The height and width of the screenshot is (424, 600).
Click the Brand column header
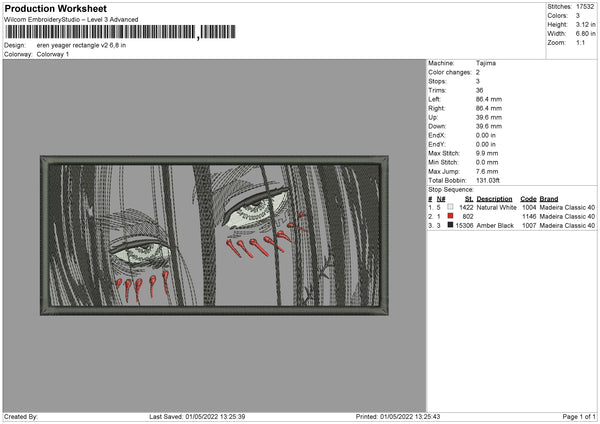[549, 199]
